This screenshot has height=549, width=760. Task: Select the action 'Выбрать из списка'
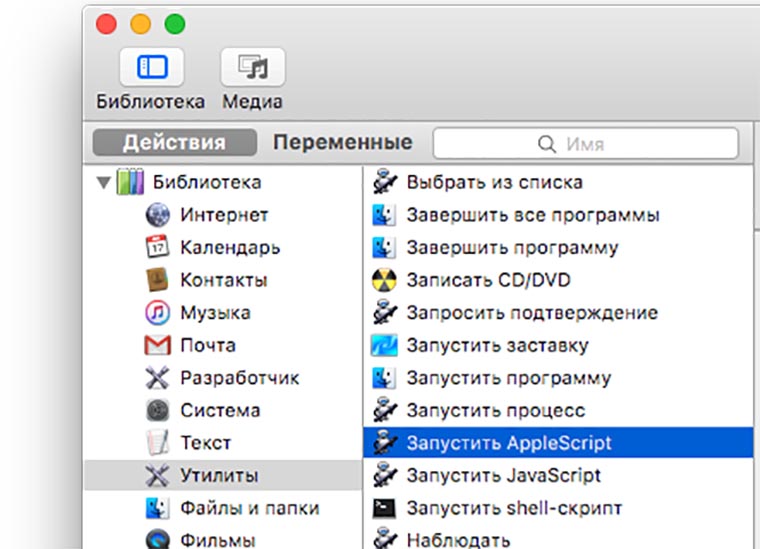[495, 182]
